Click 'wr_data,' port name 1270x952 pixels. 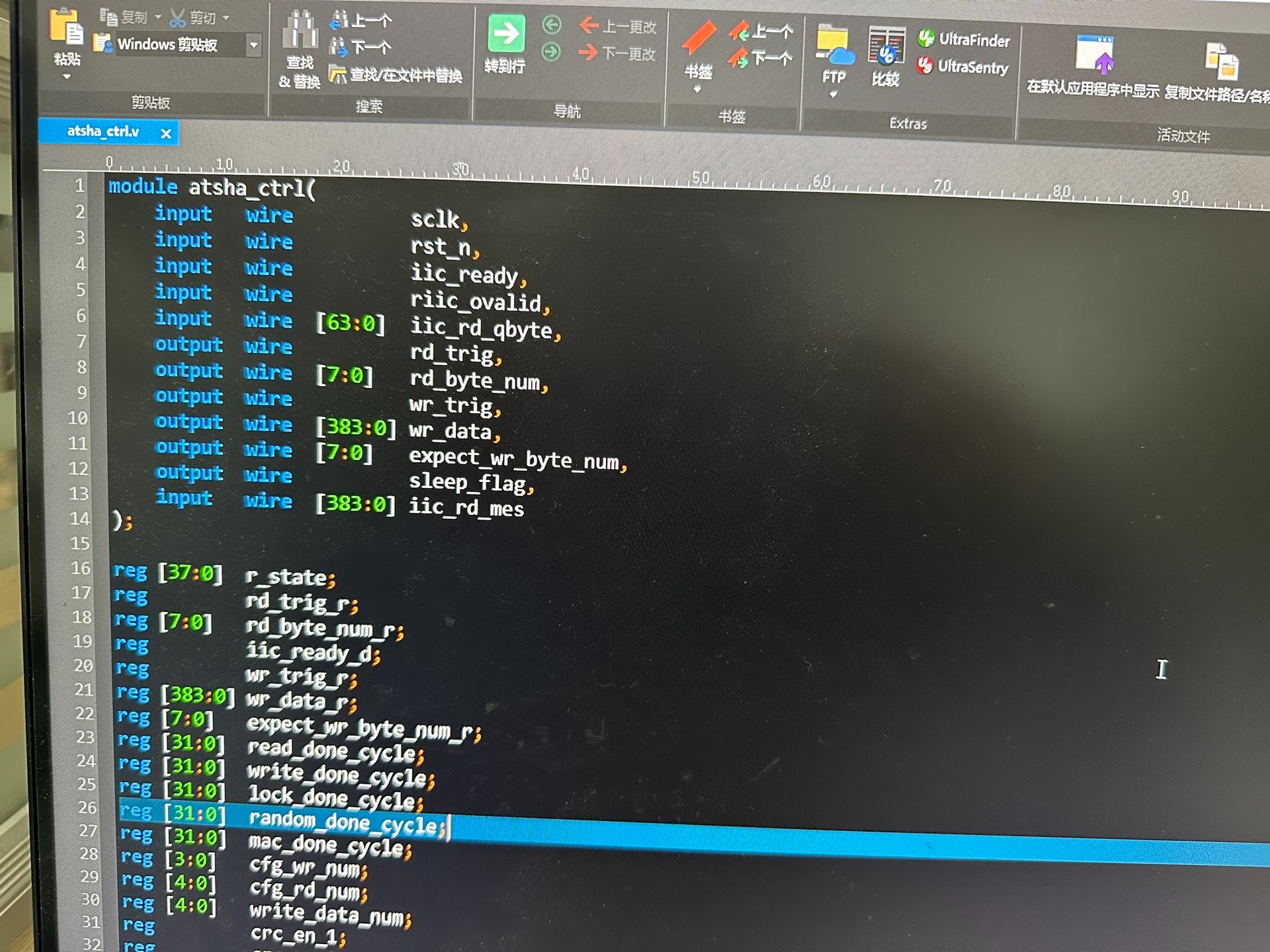click(455, 431)
